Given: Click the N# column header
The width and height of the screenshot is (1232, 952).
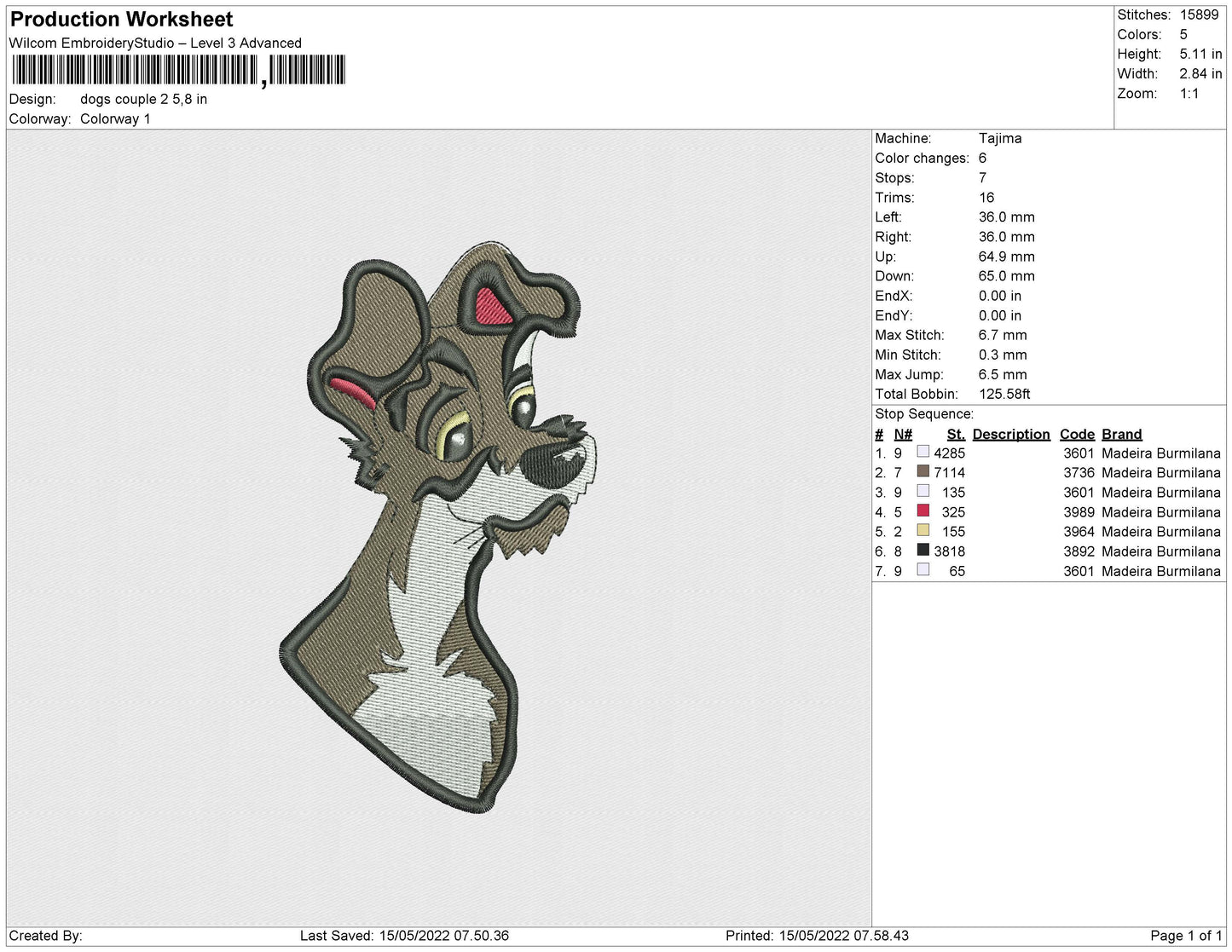Looking at the screenshot, I should coord(903,434).
